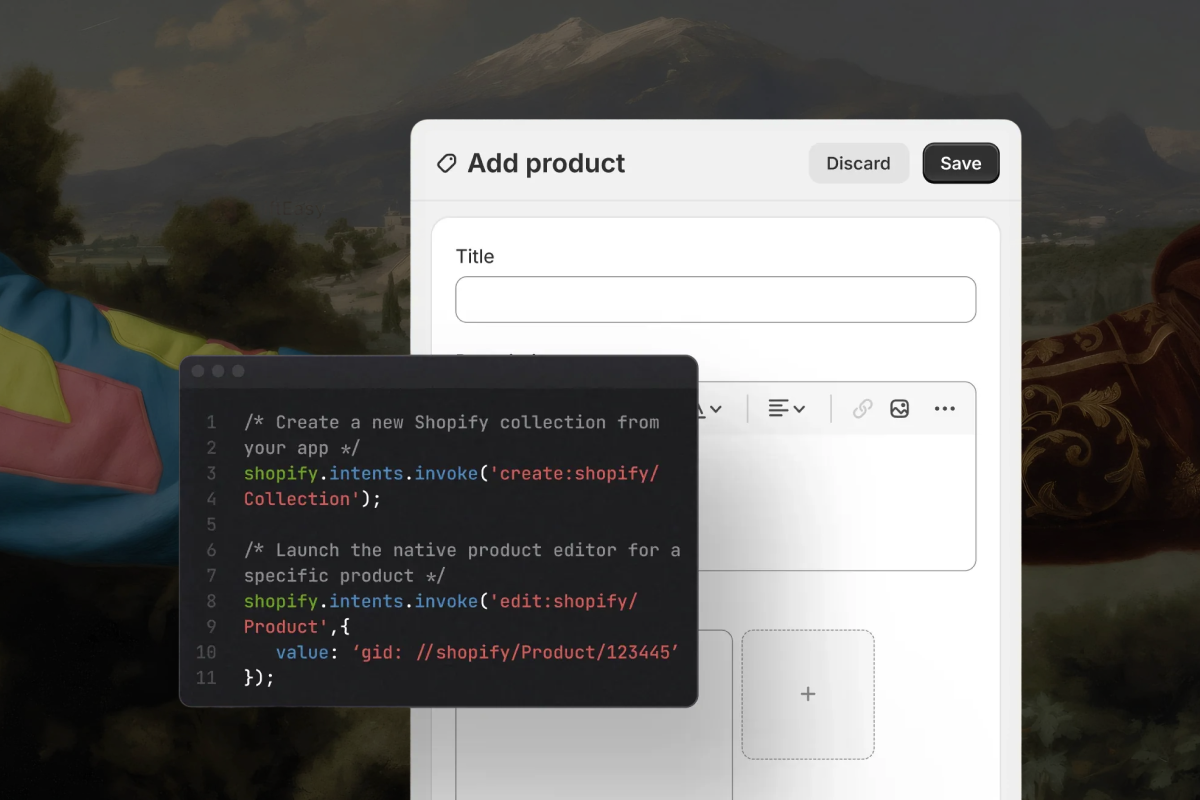Click 'your app */' on line 2
Image resolution: width=1200 pixels, height=800 pixels.
[x=302, y=447]
